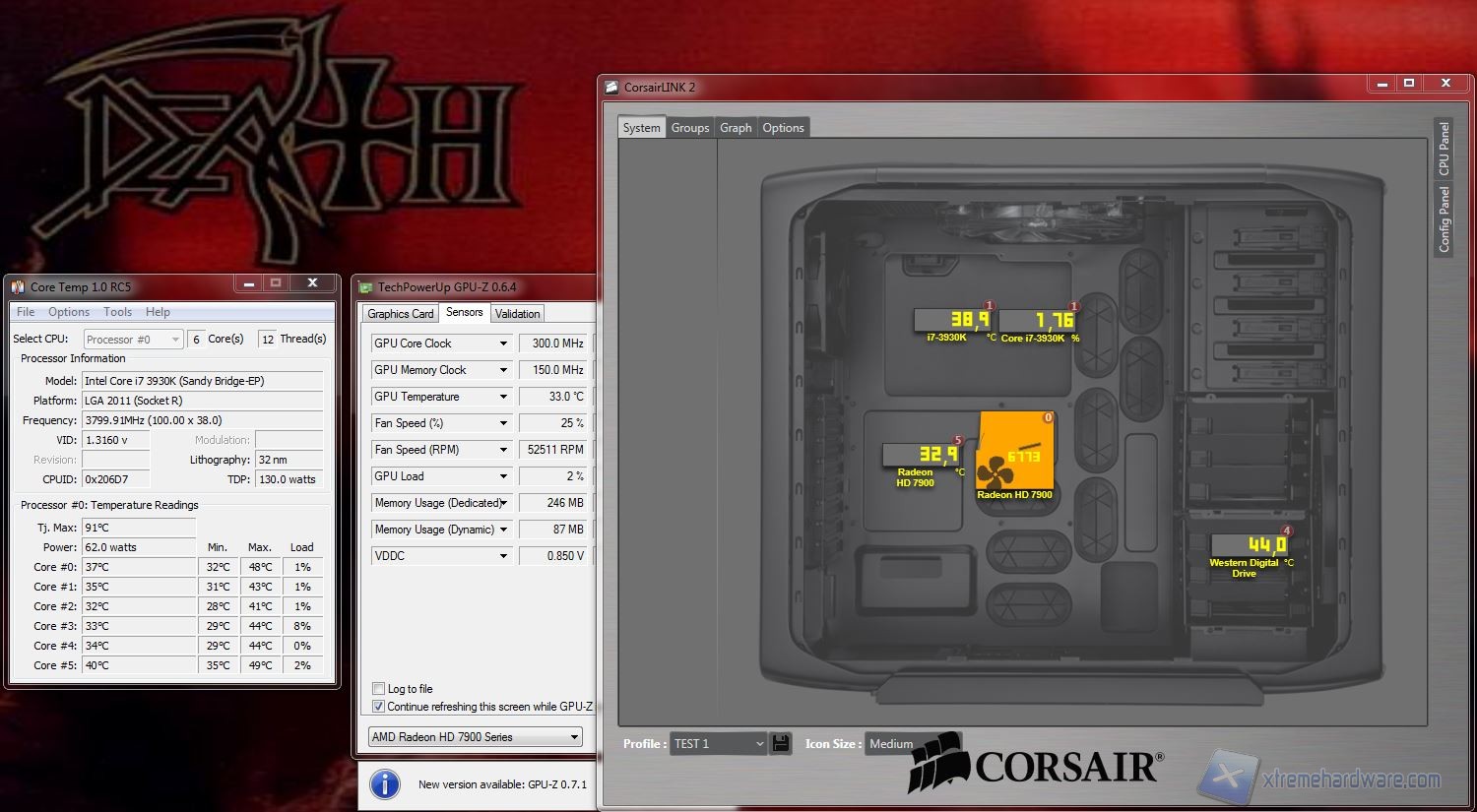Click the Core Temp title bar app icon
Screen dimensions: 1477x812
pos(18,286)
